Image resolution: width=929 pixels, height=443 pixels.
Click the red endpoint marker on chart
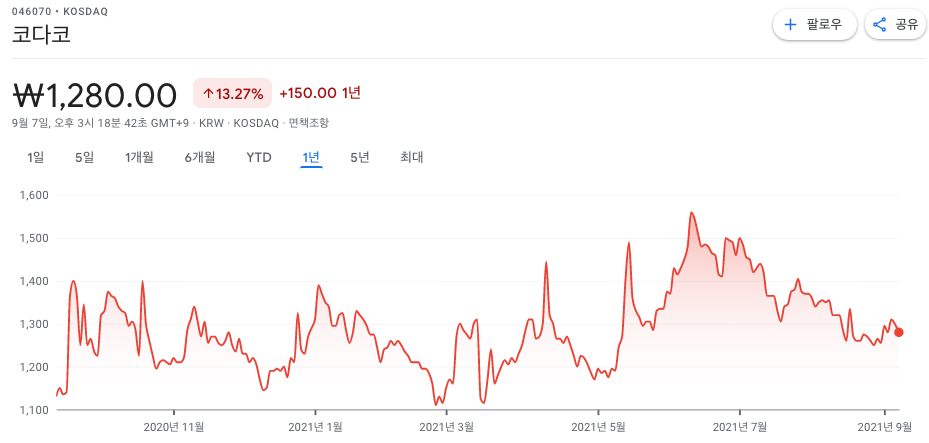[899, 332]
